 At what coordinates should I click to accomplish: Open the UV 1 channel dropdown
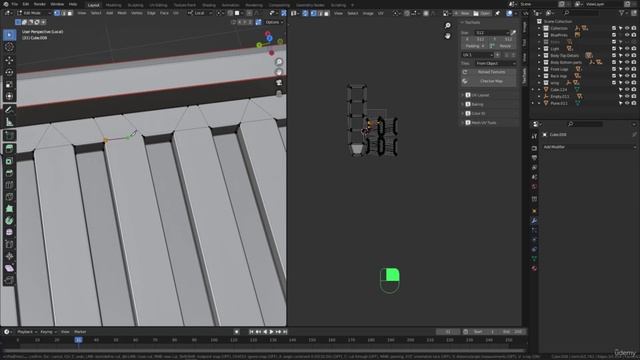[478, 55]
